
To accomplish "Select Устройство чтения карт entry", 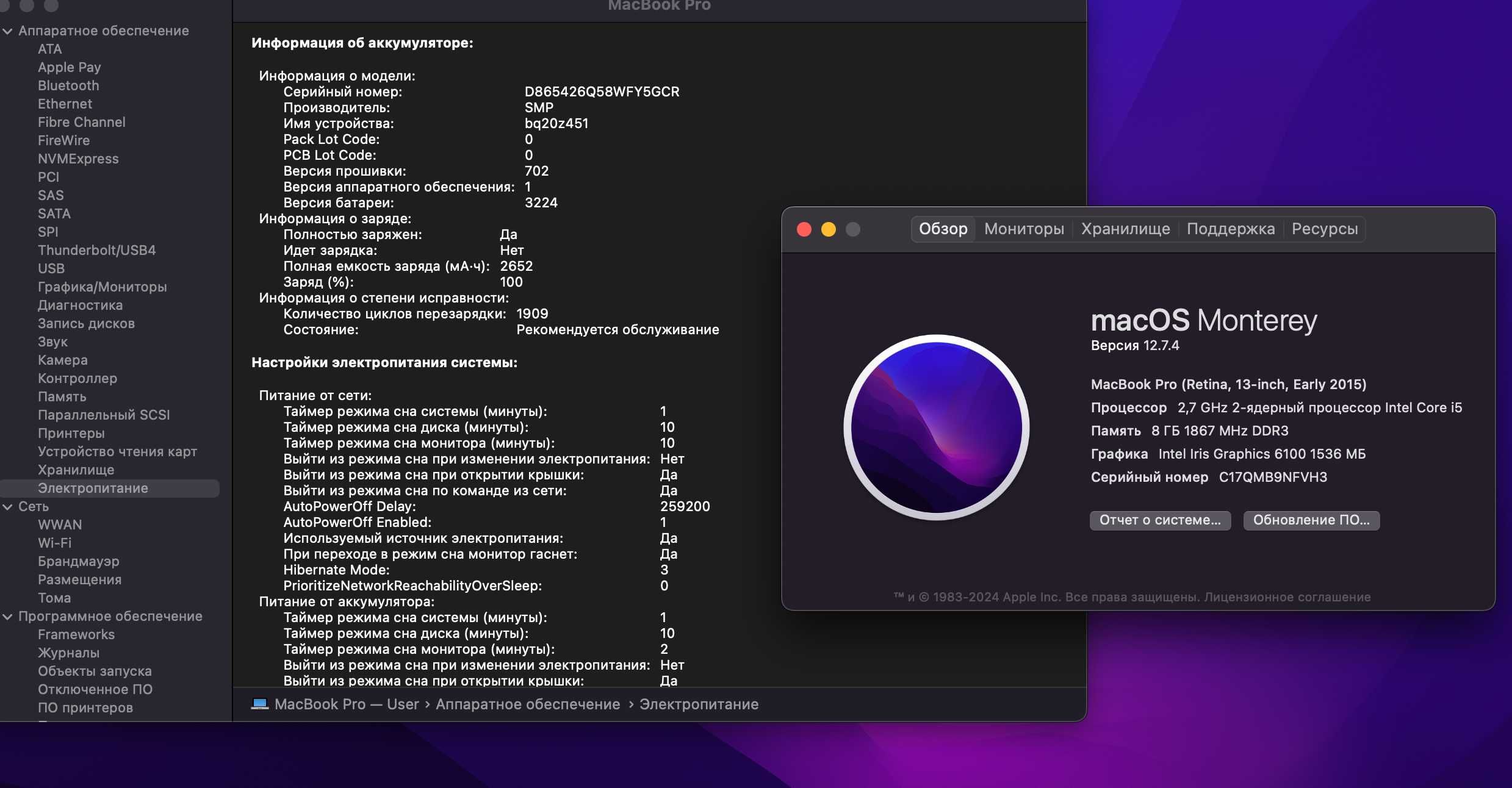I will [117, 452].
